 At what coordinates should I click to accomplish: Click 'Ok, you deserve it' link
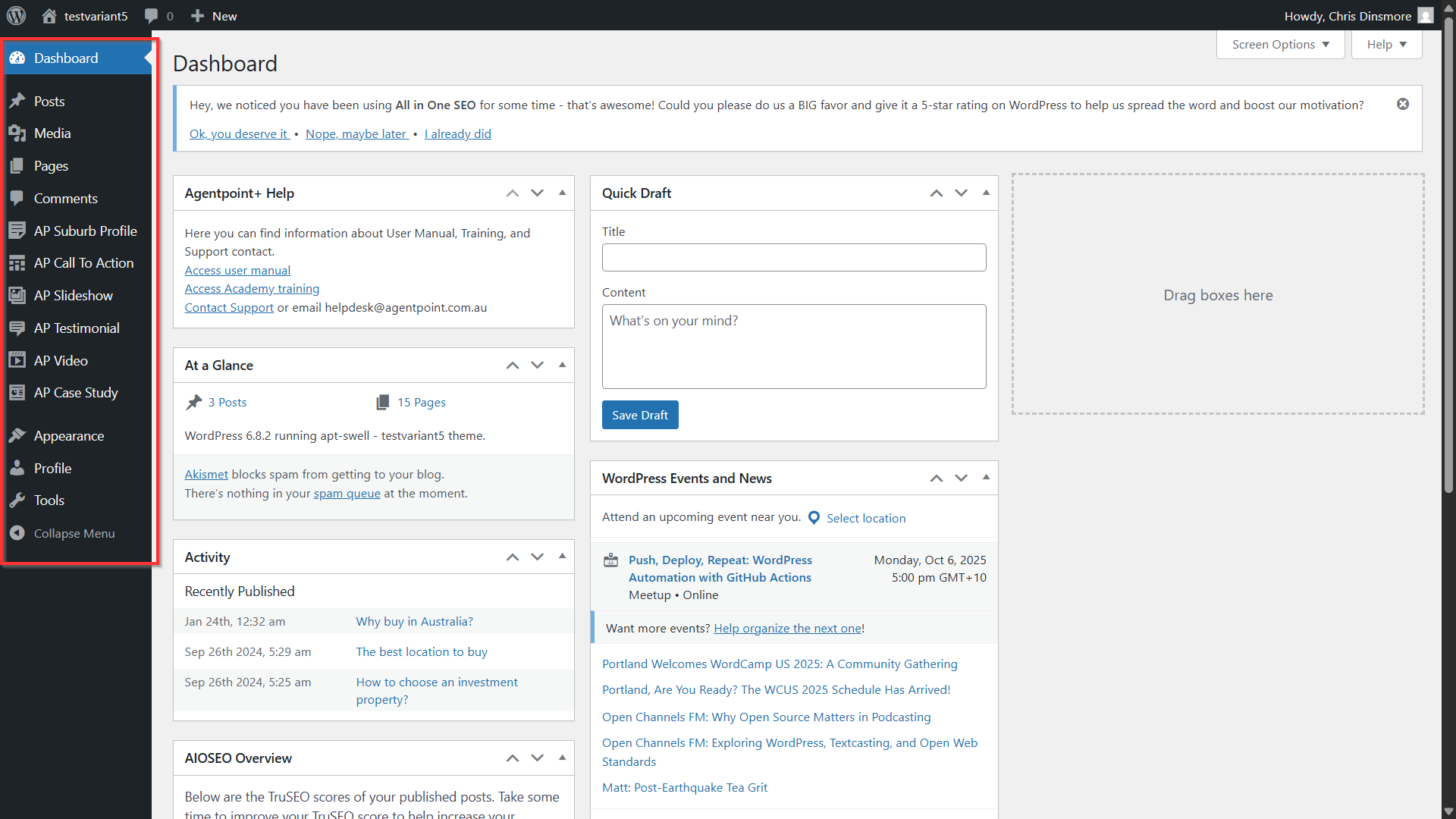pyautogui.click(x=239, y=134)
